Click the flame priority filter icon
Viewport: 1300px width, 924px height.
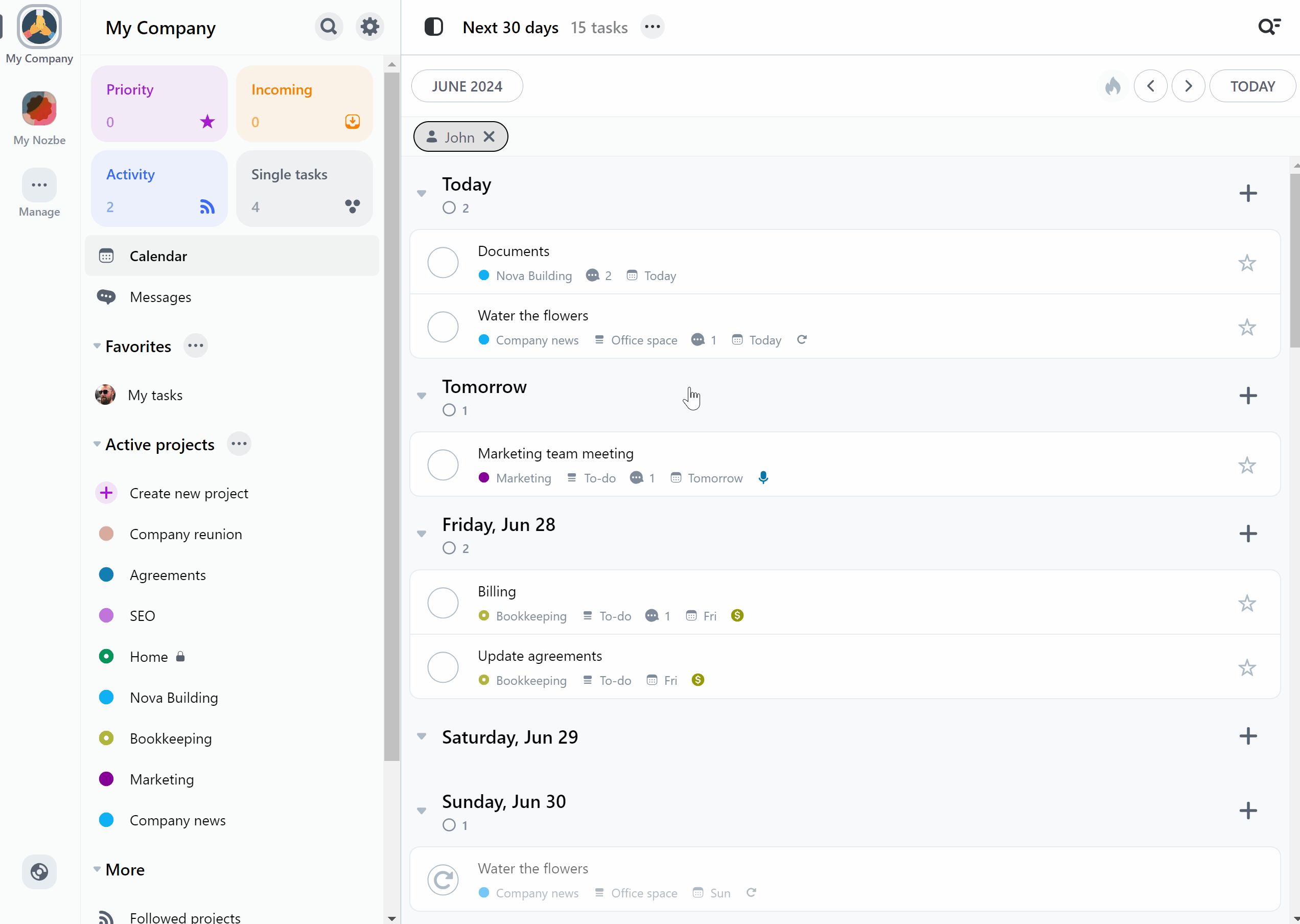point(1112,86)
